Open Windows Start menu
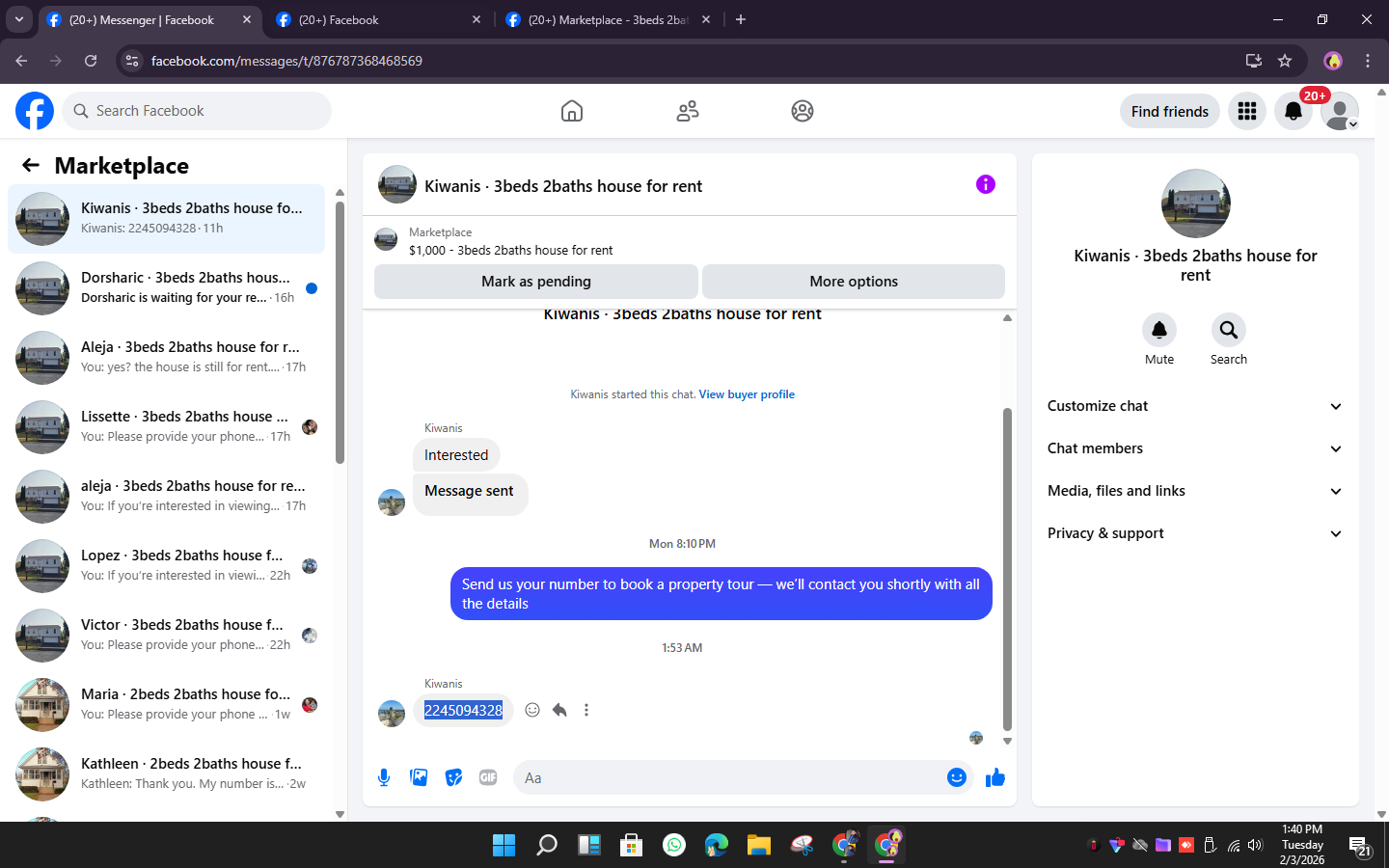 coord(504,845)
